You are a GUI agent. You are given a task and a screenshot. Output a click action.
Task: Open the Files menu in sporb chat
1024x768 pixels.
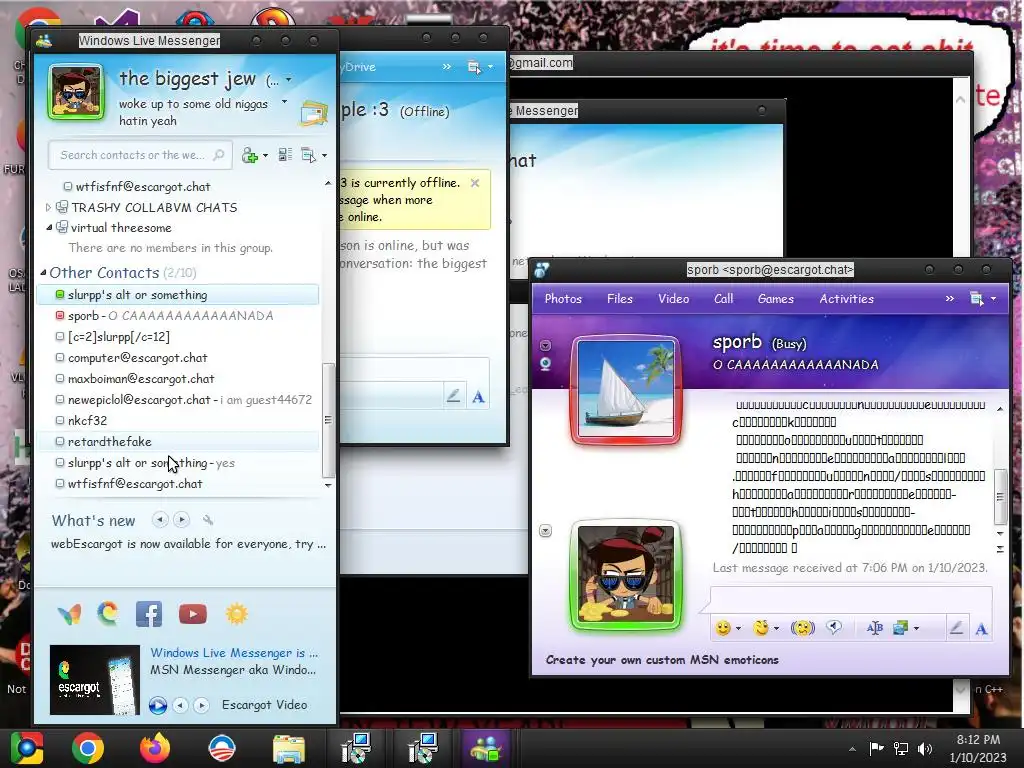pos(620,298)
